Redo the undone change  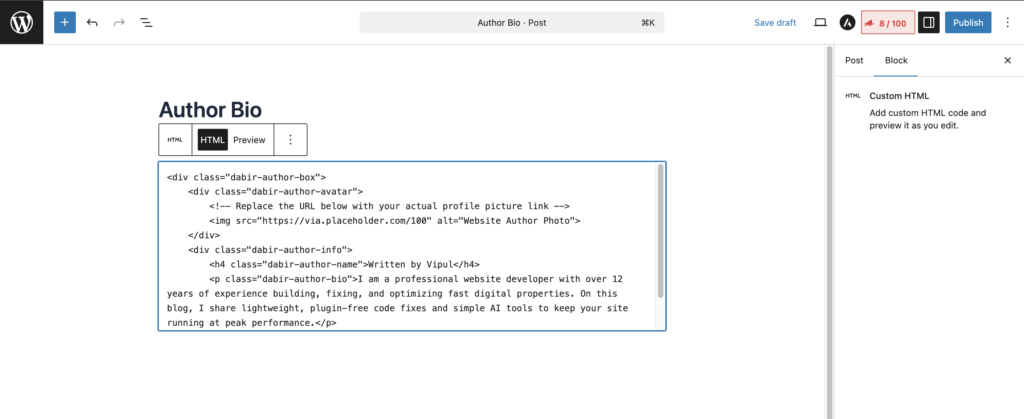click(x=119, y=22)
